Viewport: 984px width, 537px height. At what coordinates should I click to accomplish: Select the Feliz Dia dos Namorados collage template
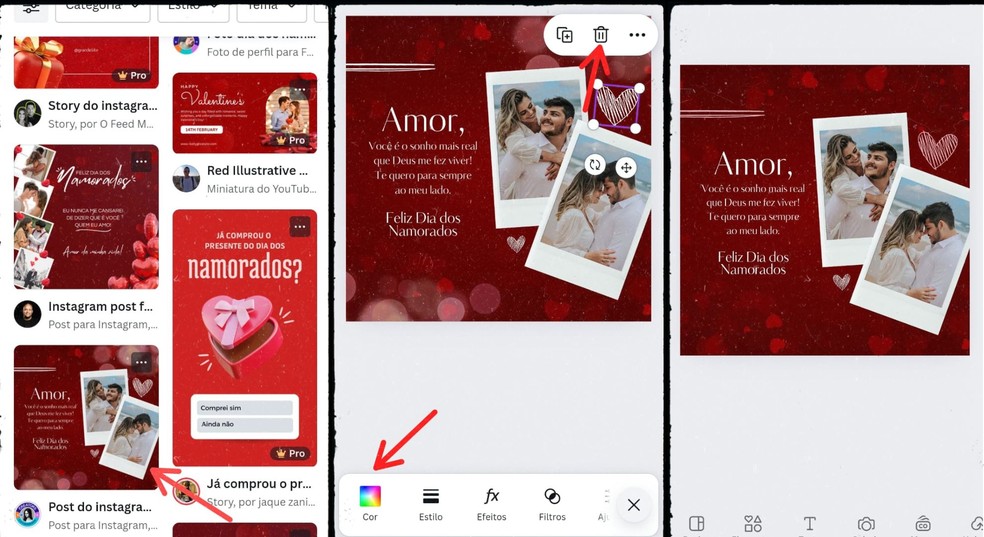pos(86,216)
